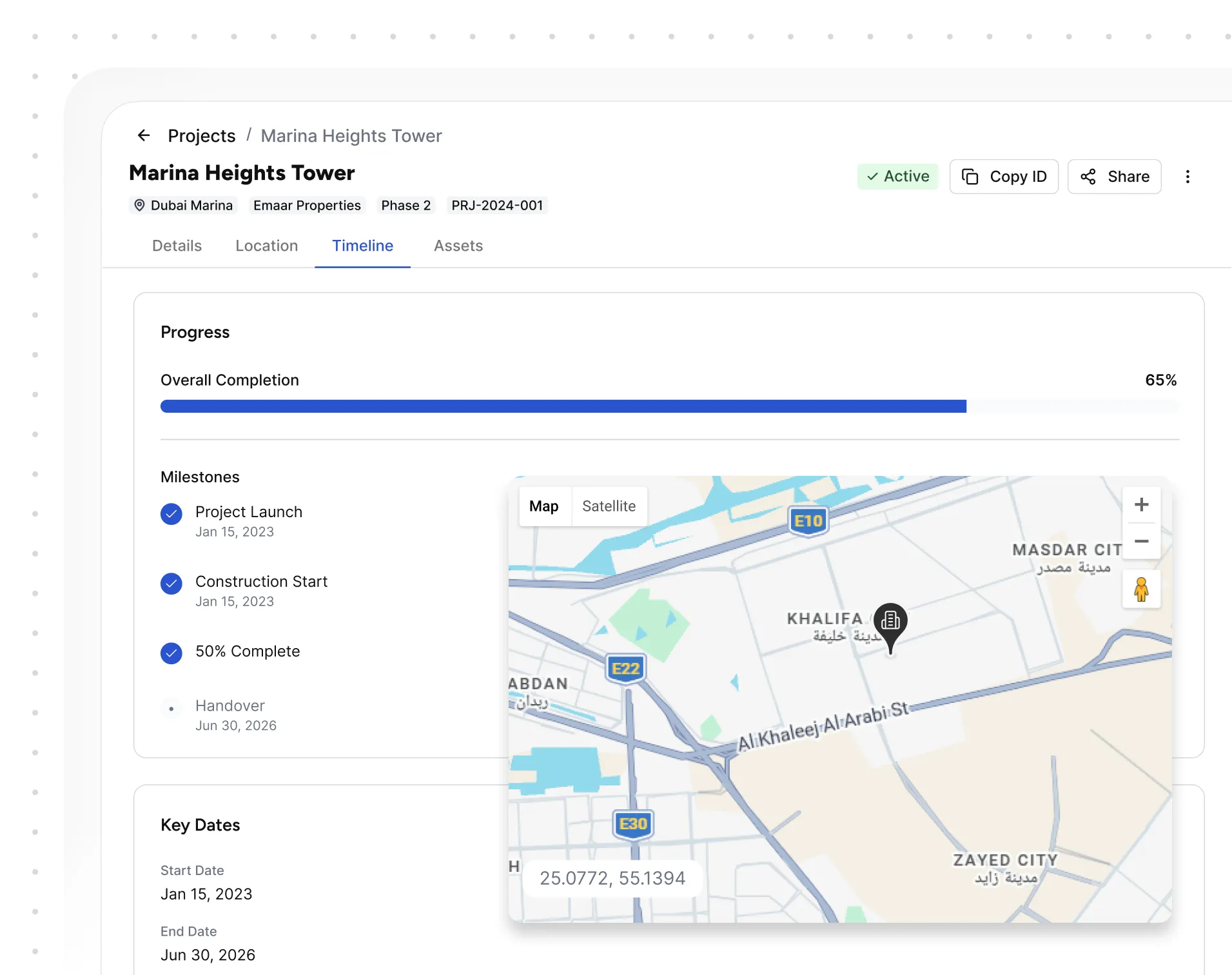Switch to the Location tab
The width and height of the screenshot is (1232, 975).
(266, 246)
